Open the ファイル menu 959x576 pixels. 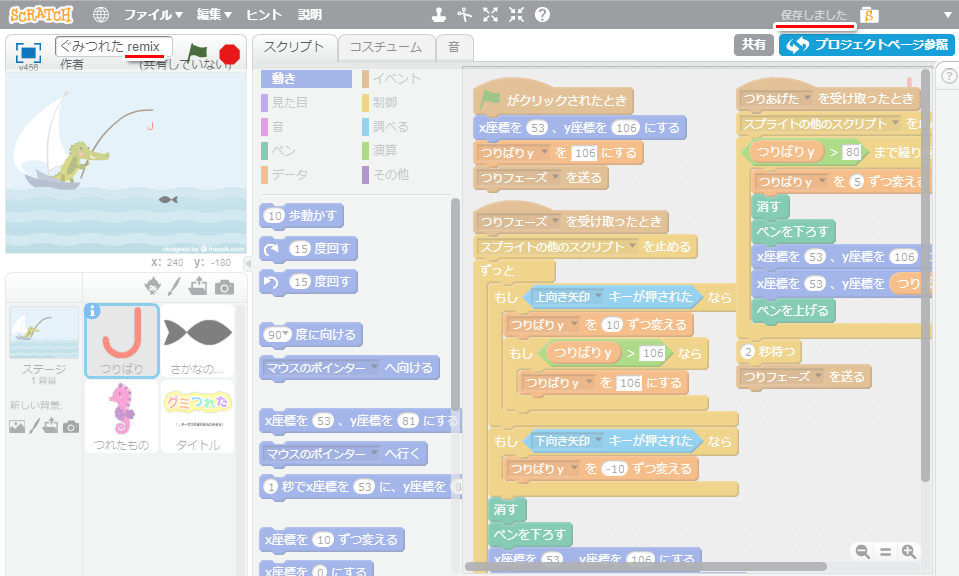click(153, 15)
